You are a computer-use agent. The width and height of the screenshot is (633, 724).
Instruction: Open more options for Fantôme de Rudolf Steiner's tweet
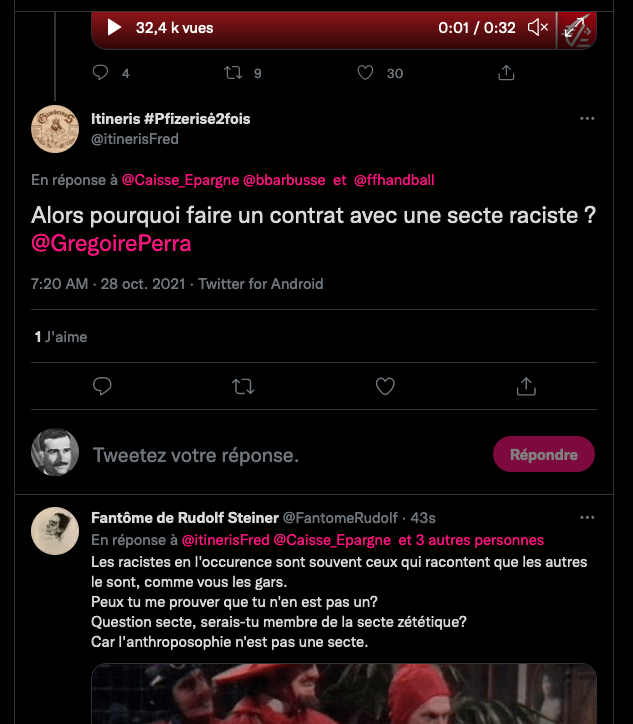tap(588, 518)
